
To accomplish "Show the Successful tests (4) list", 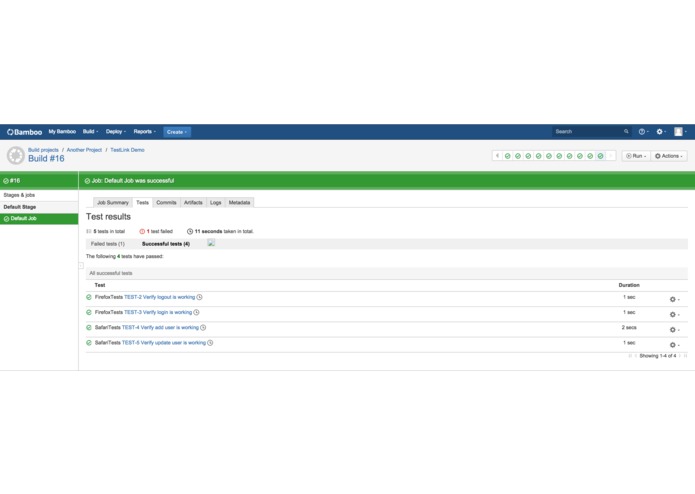I will coord(166,244).
